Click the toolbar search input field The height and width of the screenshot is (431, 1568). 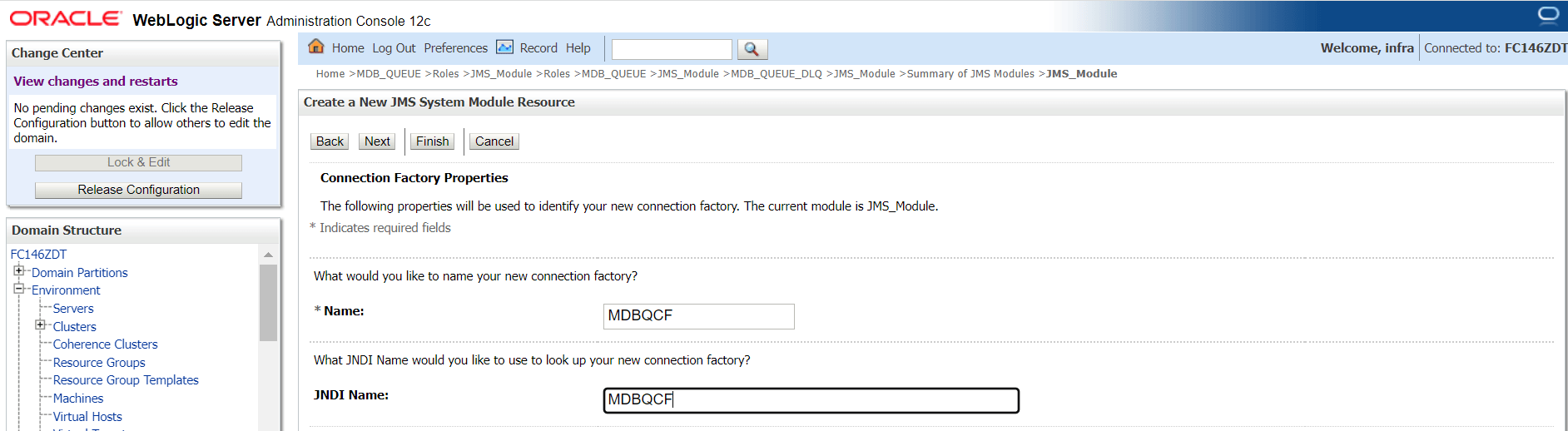coord(672,49)
